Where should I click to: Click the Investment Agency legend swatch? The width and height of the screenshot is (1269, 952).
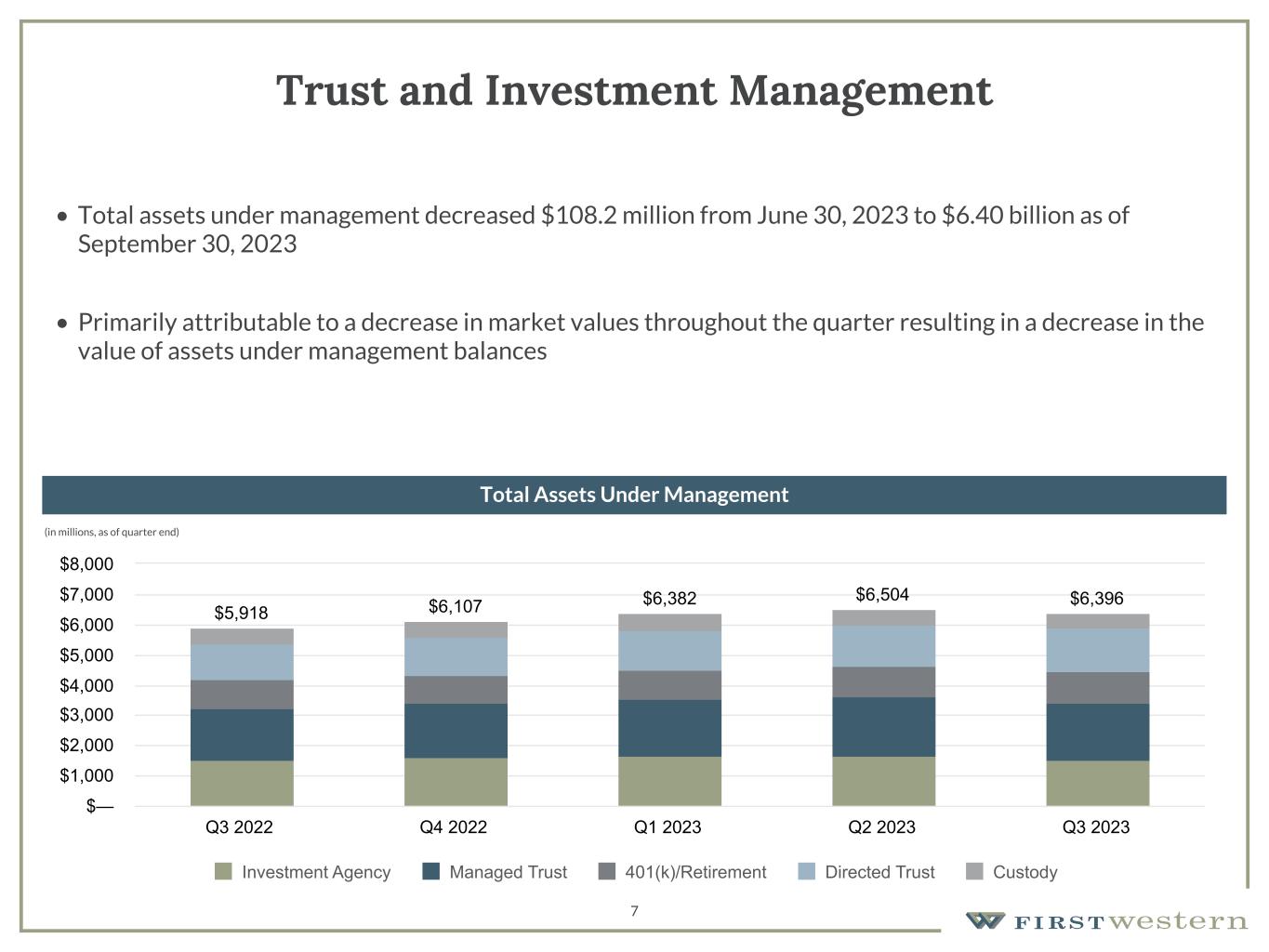(x=223, y=871)
